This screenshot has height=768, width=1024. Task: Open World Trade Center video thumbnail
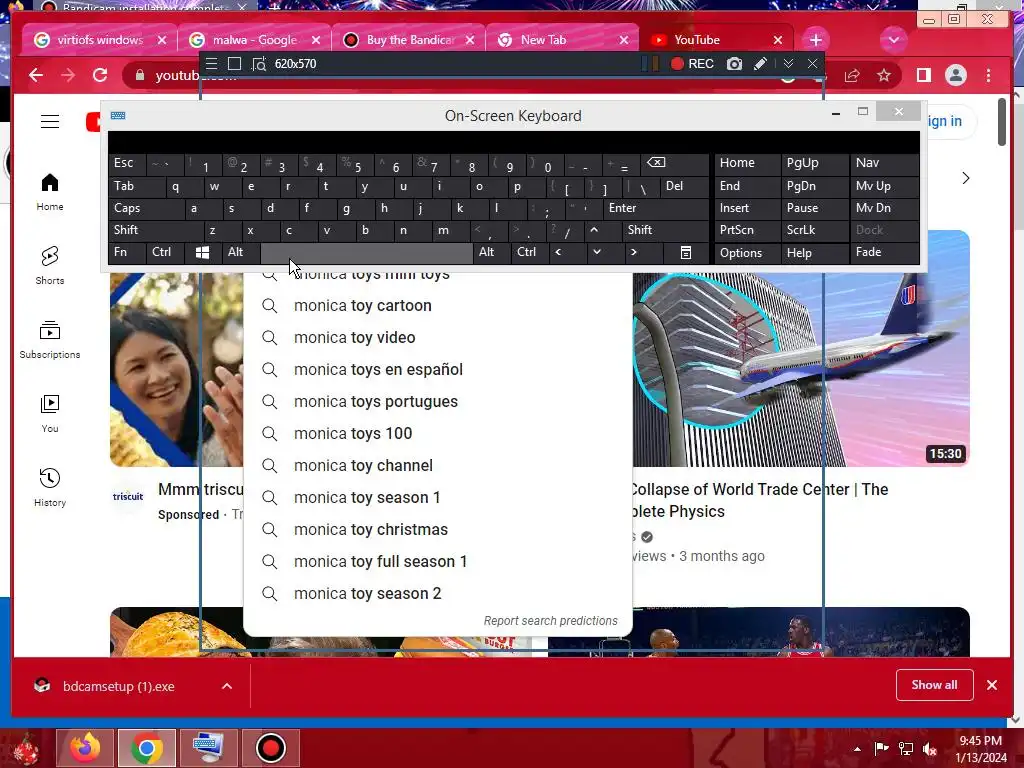(801, 348)
